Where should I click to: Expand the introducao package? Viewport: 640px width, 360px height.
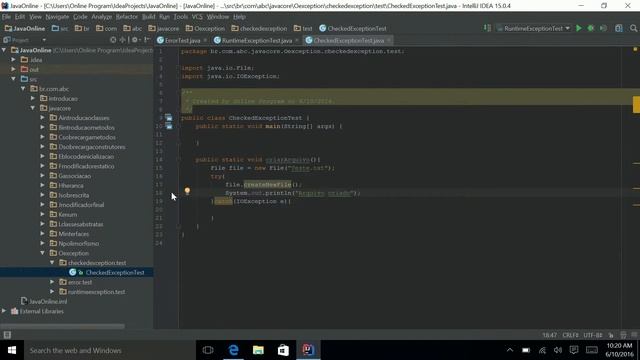[33, 98]
